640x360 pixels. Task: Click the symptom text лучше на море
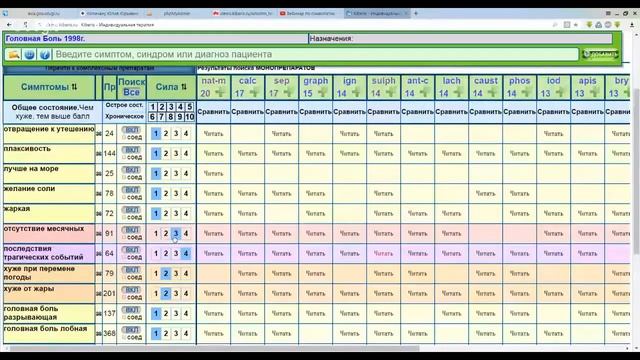tap(31, 169)
